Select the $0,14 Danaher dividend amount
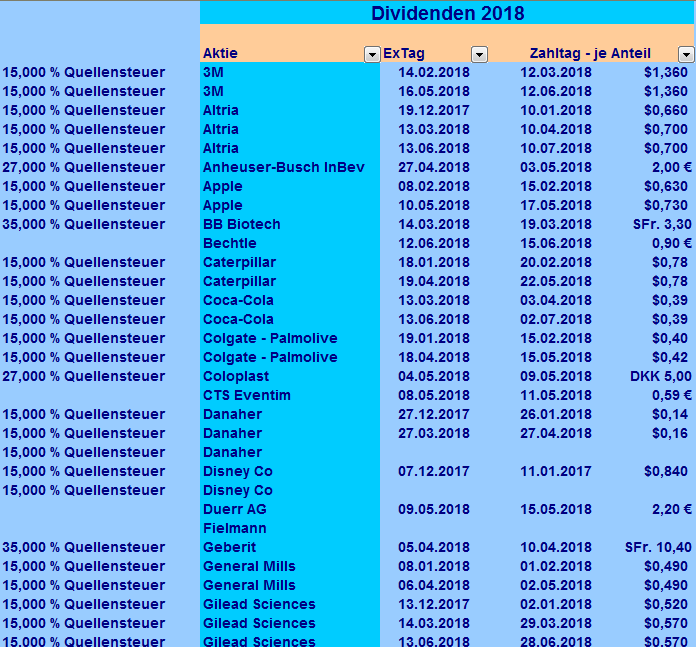This screenshot has height=647, width=696. (670, 414)
